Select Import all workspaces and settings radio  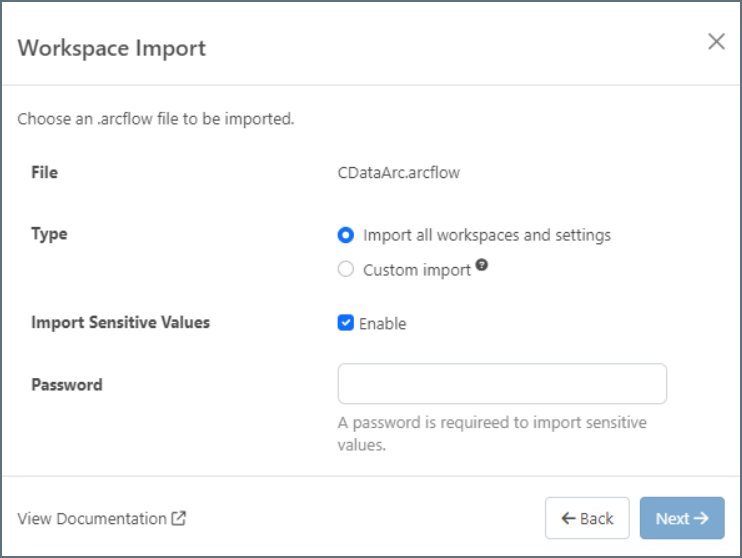[x=346, y=235]
